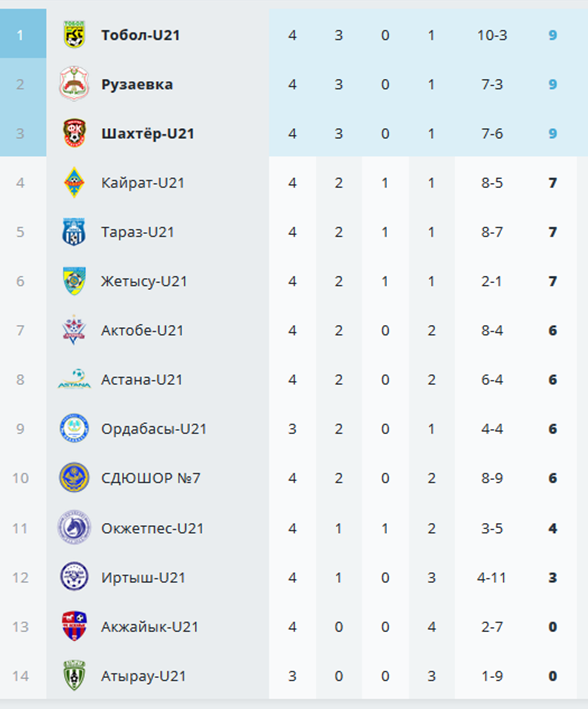Screen dimensions: 588x709
Task: Click the Шахтёр-U21 club logo
Action: tap(74, 133)
